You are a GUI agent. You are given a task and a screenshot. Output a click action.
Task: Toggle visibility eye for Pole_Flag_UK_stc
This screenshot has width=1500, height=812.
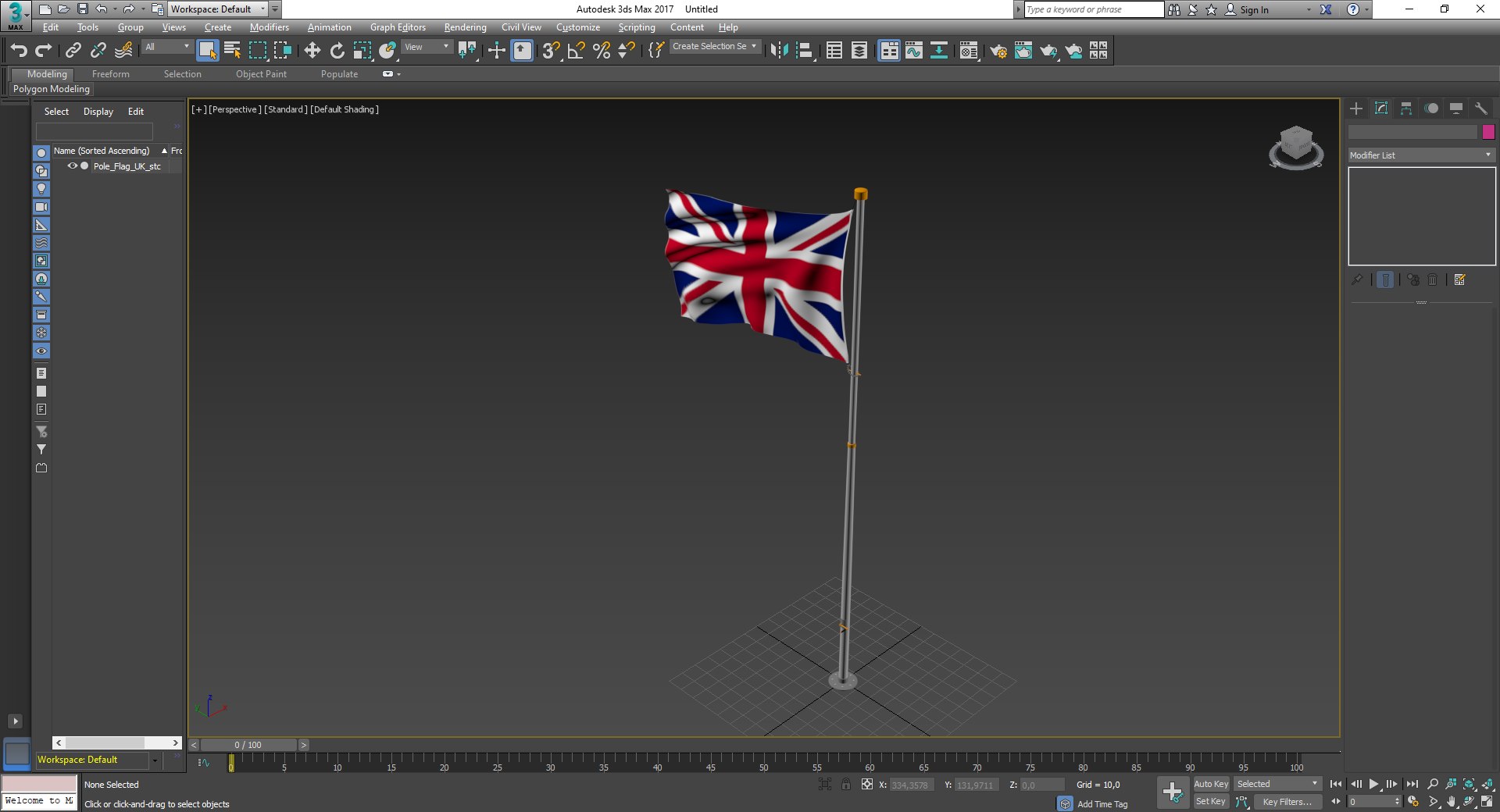72,166
